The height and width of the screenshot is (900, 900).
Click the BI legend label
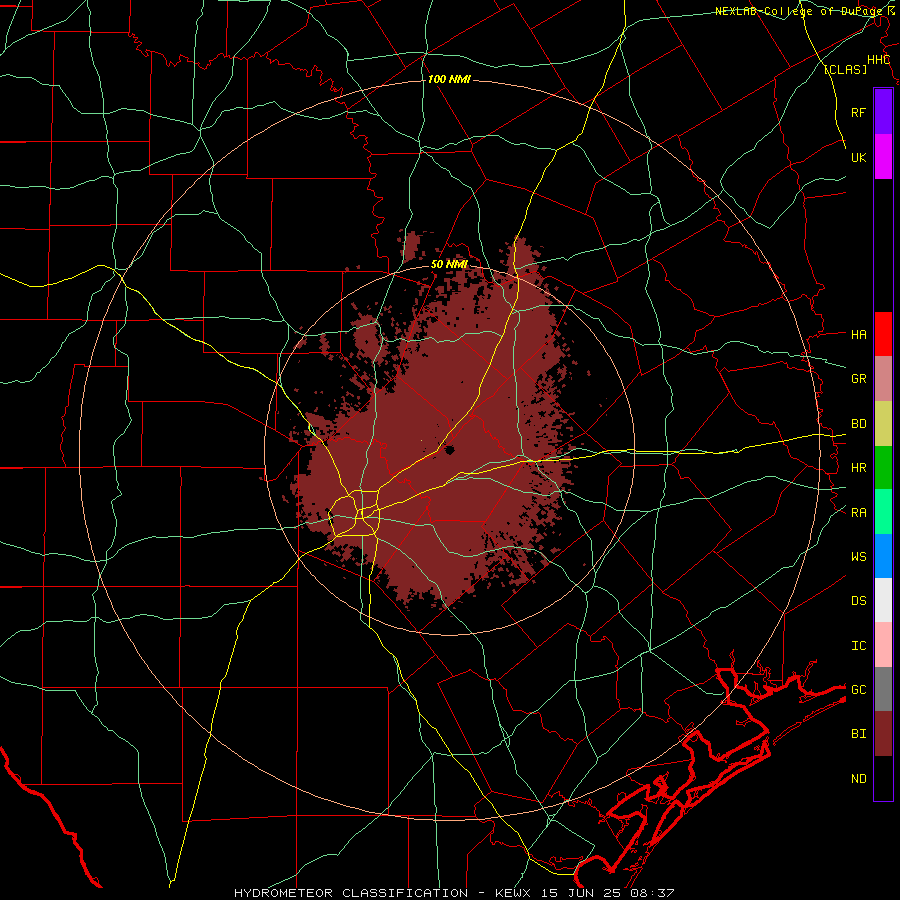click(858, 734)
